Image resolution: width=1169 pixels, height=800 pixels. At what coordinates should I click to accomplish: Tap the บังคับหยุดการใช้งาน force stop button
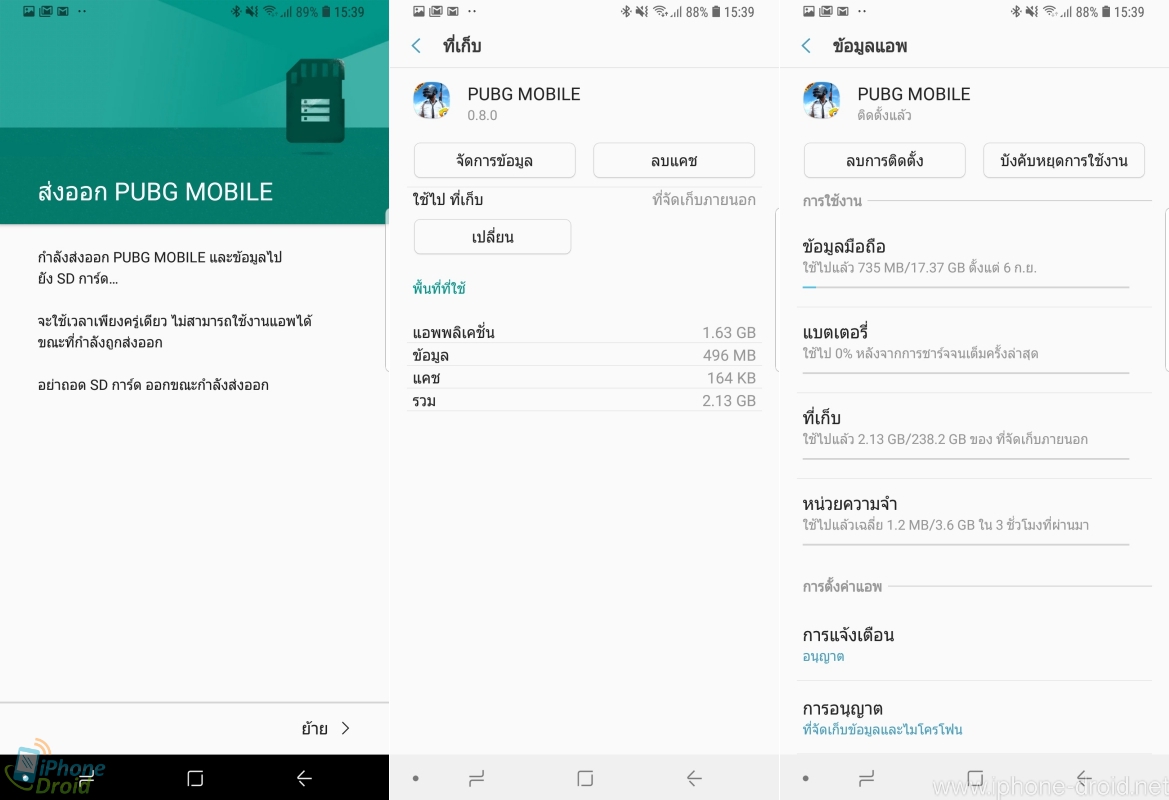[x=1064, y=160]
